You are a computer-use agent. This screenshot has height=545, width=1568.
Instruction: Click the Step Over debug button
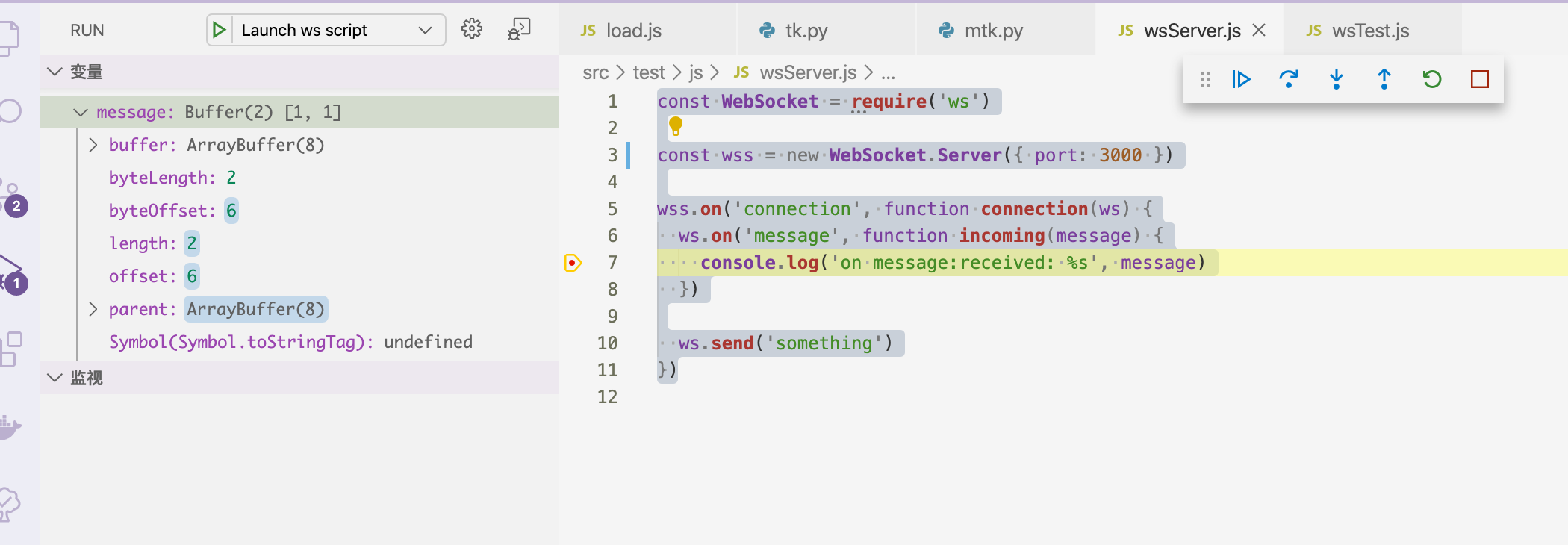click(1289, 79)
